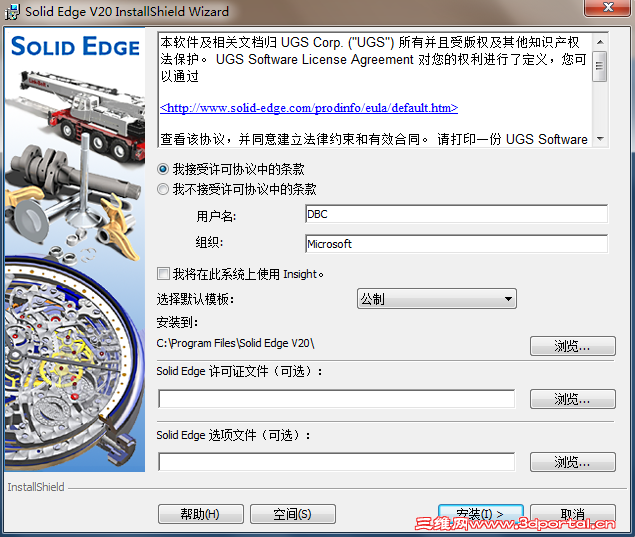The height and width of the screenshot is (537, 635).
Task: Click license text scroll up arrow
Action: (x=600, y=42)
